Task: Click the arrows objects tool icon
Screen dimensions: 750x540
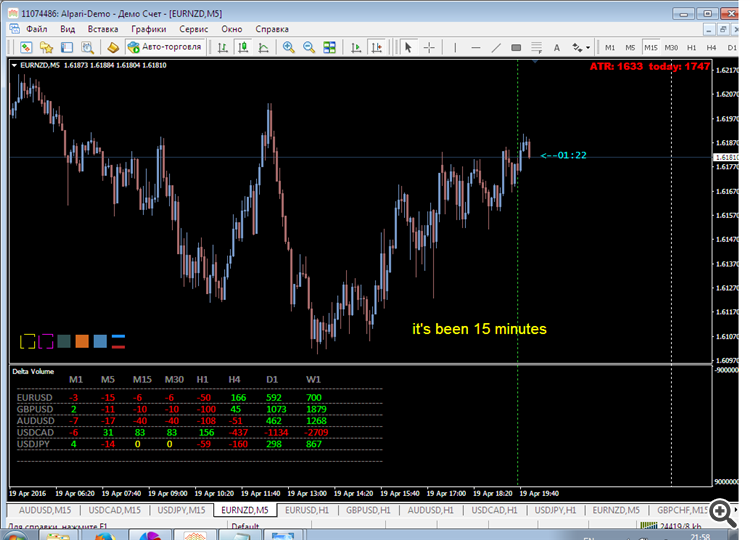Action: tap(577, 47)
